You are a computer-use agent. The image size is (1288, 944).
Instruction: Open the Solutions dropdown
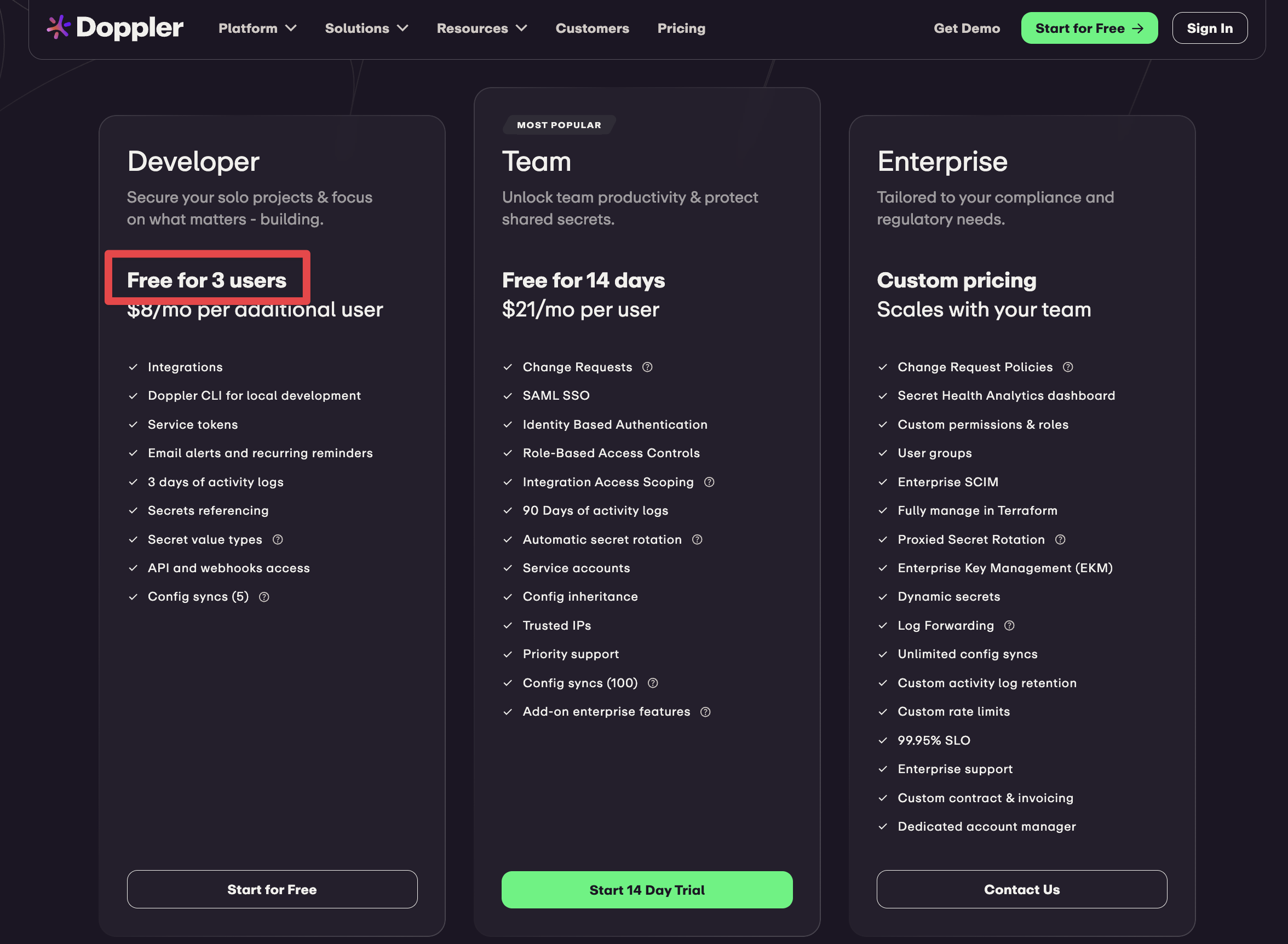tap(367, 28)
